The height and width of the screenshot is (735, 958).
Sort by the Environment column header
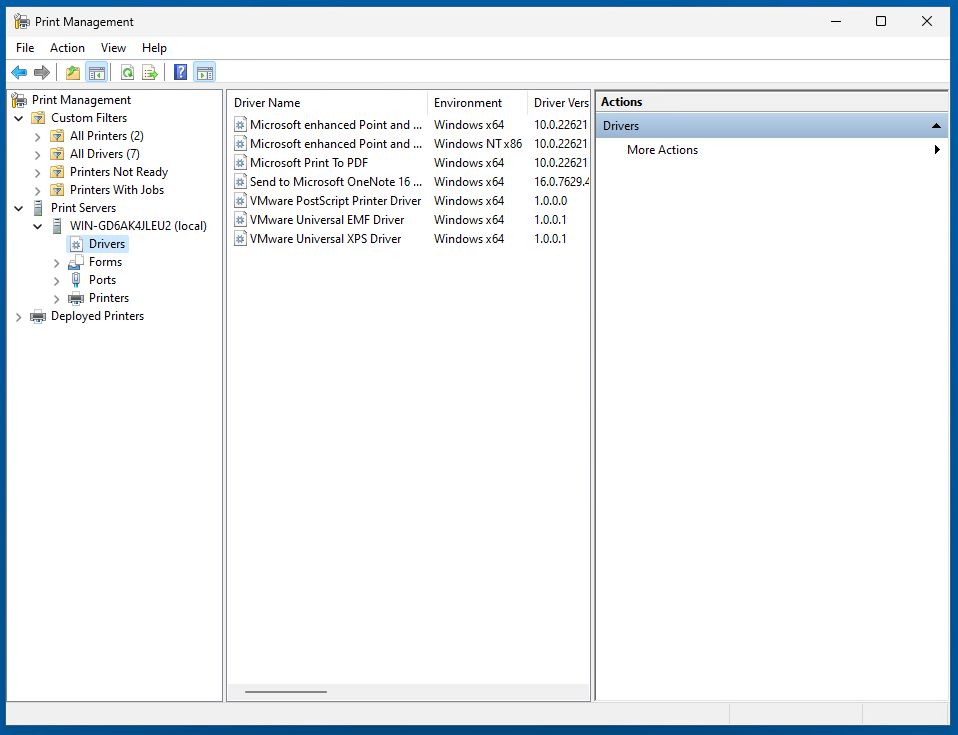(x=477, y=103)
